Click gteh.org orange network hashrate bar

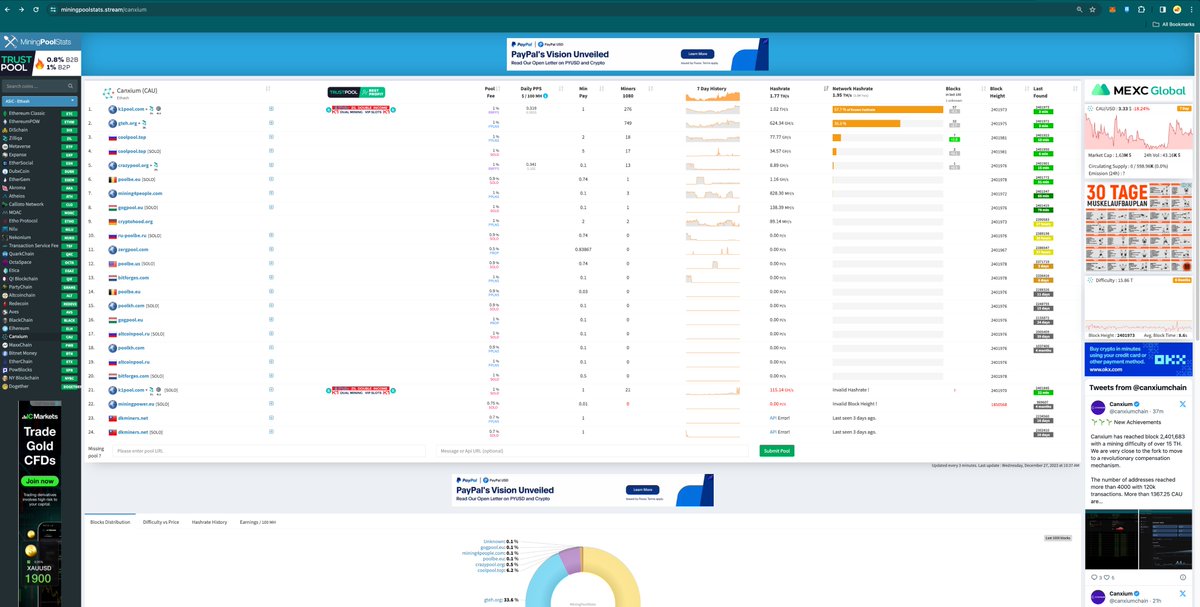point(865,123)
